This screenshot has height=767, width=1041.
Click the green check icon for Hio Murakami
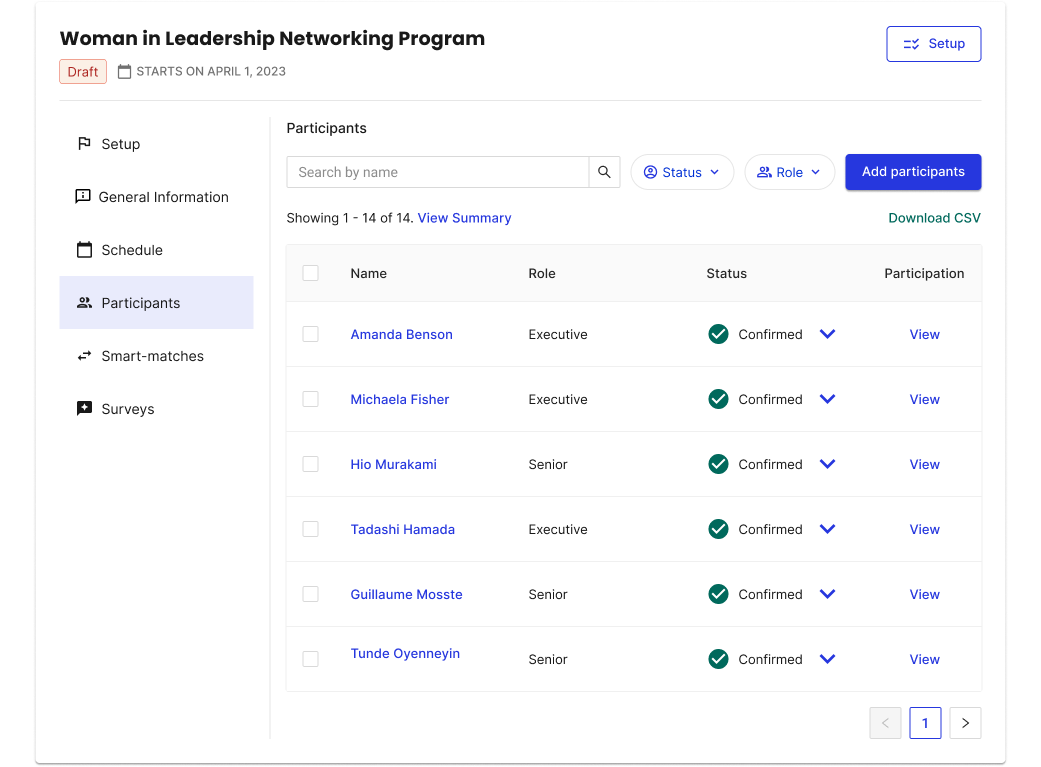[718, 464]
